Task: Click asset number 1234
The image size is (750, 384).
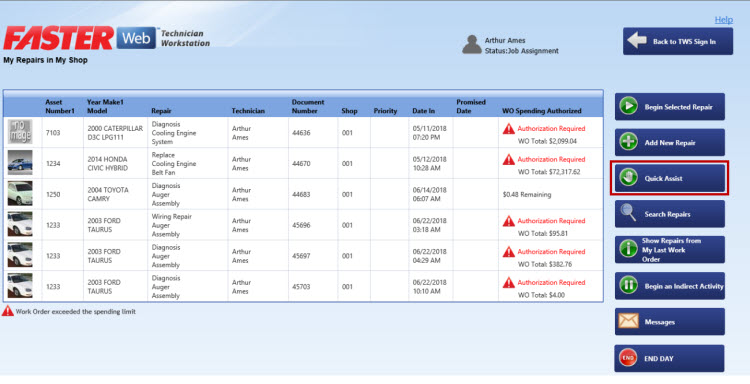Action: tap(53, 164)
